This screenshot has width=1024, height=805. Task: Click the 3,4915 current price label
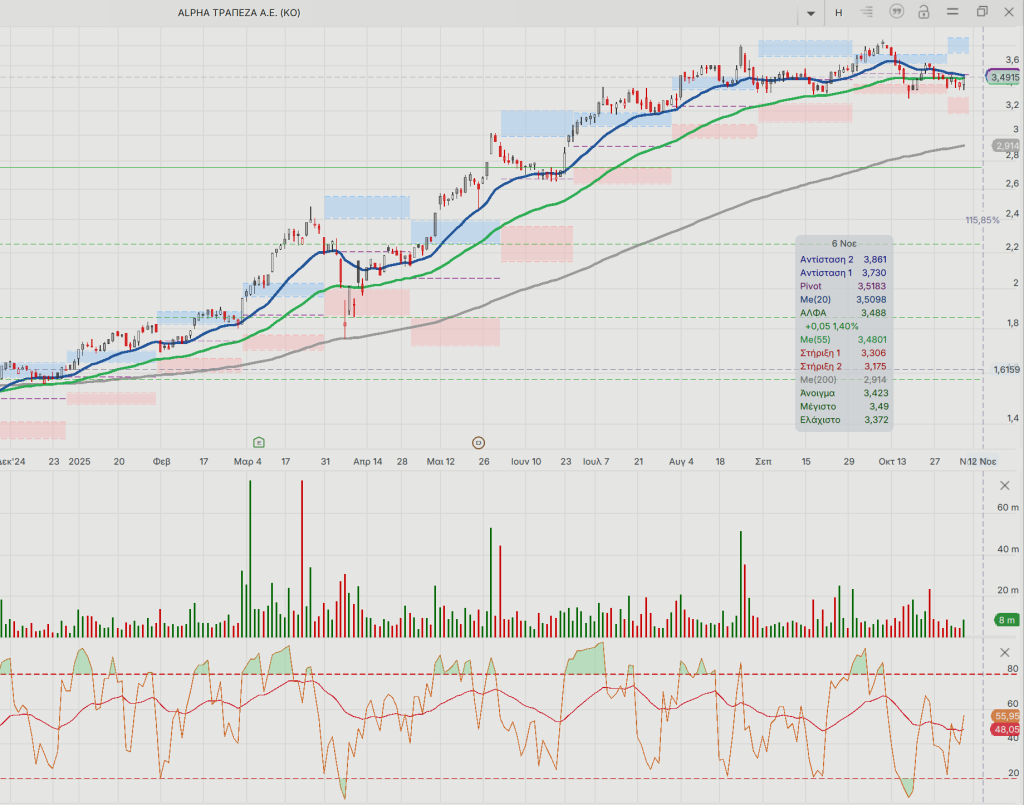click(x=1003, y=77)
